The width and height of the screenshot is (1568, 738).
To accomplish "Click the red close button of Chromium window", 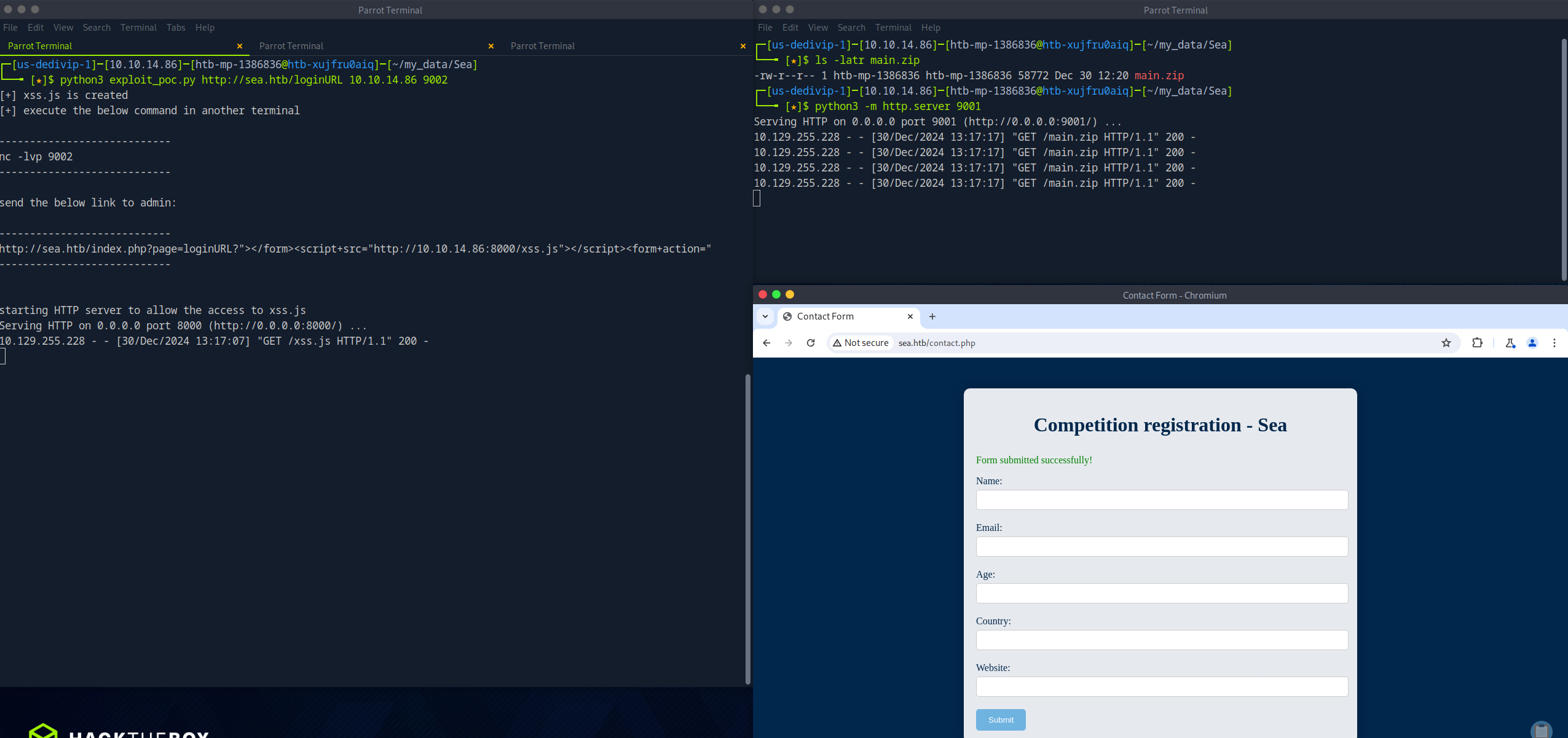I will pos(763,294).
